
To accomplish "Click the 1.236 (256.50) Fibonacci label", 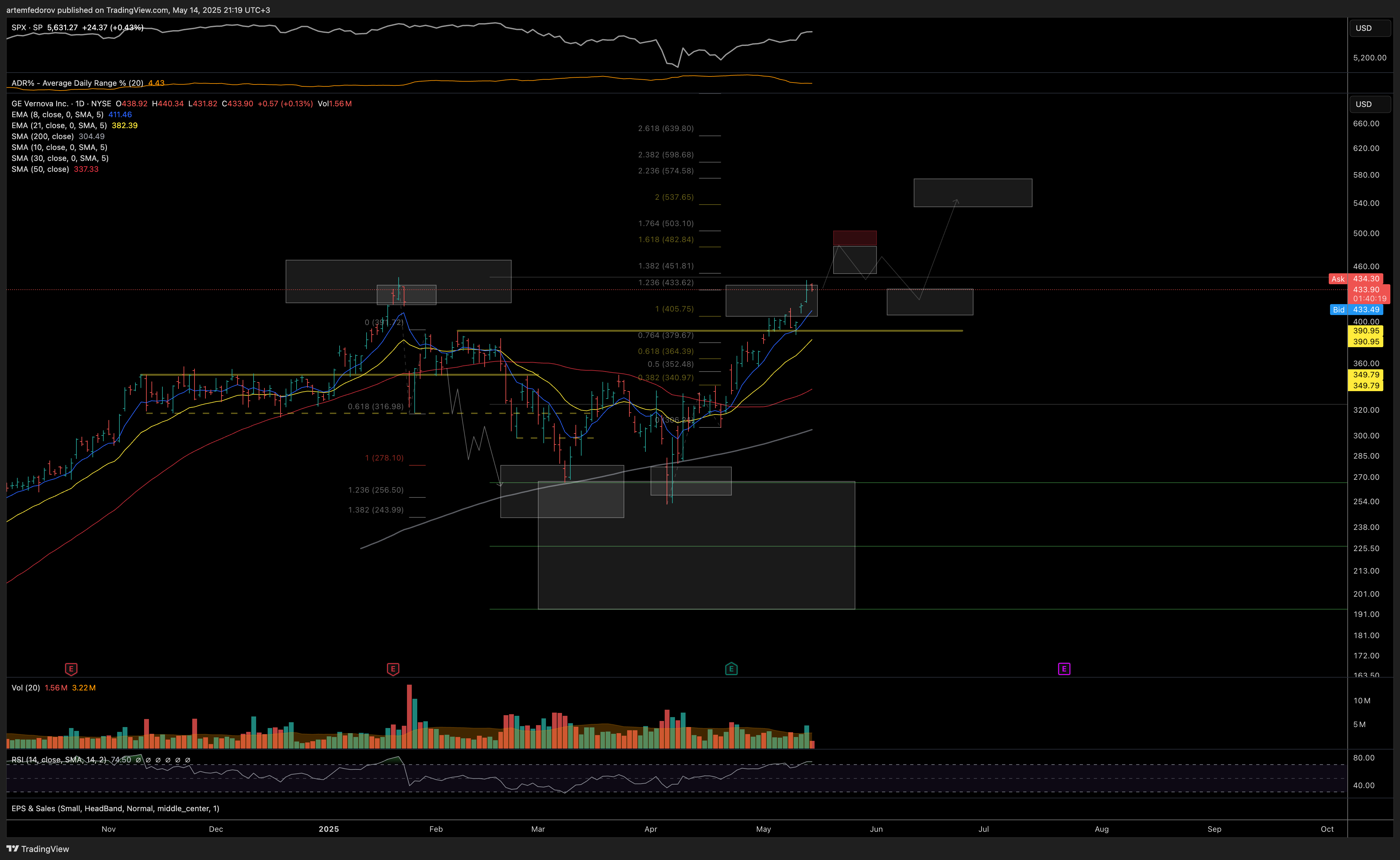I will point(376,490).
